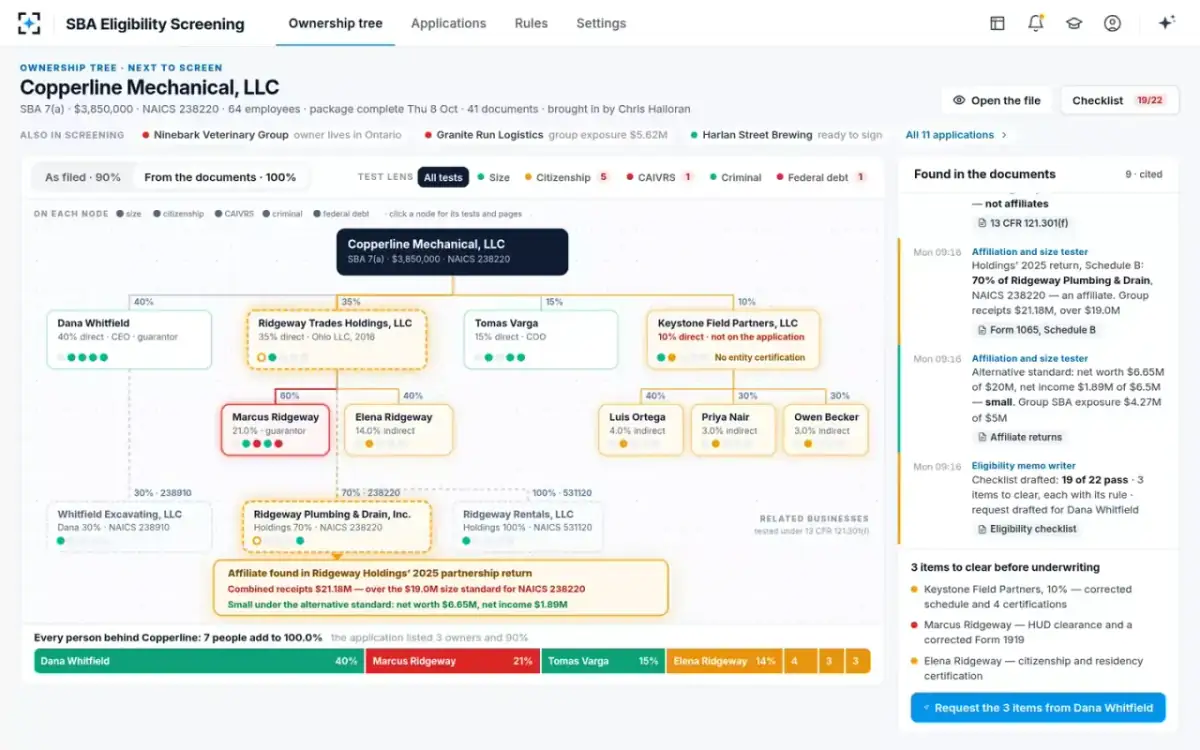This screenshot has height=750, width=1200.
Task: Open Granite Run Logistics application
Action: tap(546, 135)
